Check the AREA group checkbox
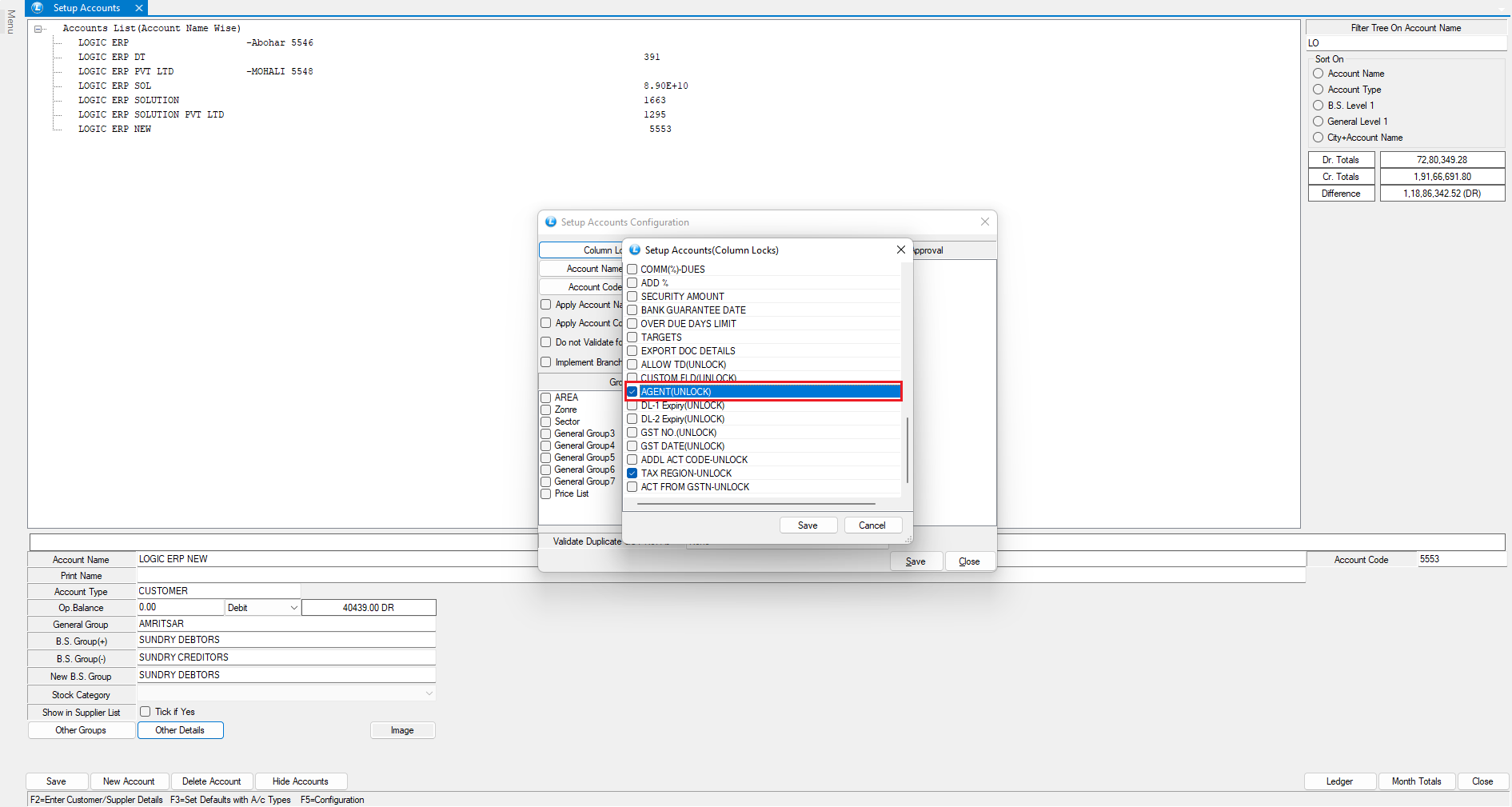 click(x=546, y=398)
